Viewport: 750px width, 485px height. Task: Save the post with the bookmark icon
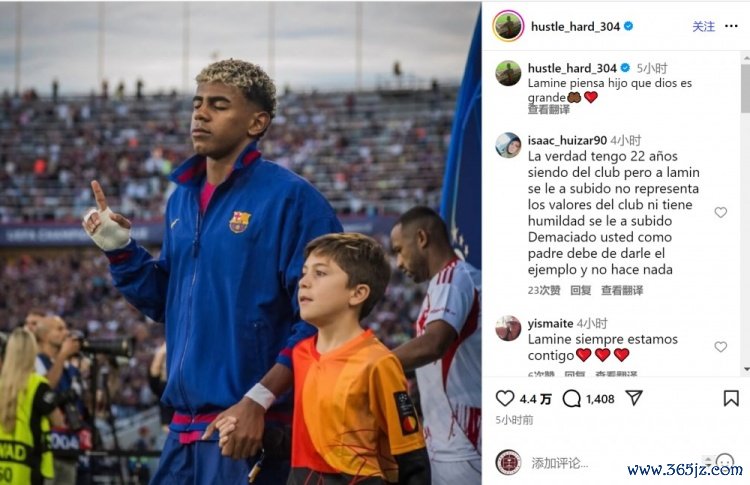click(x=731, y=398)
